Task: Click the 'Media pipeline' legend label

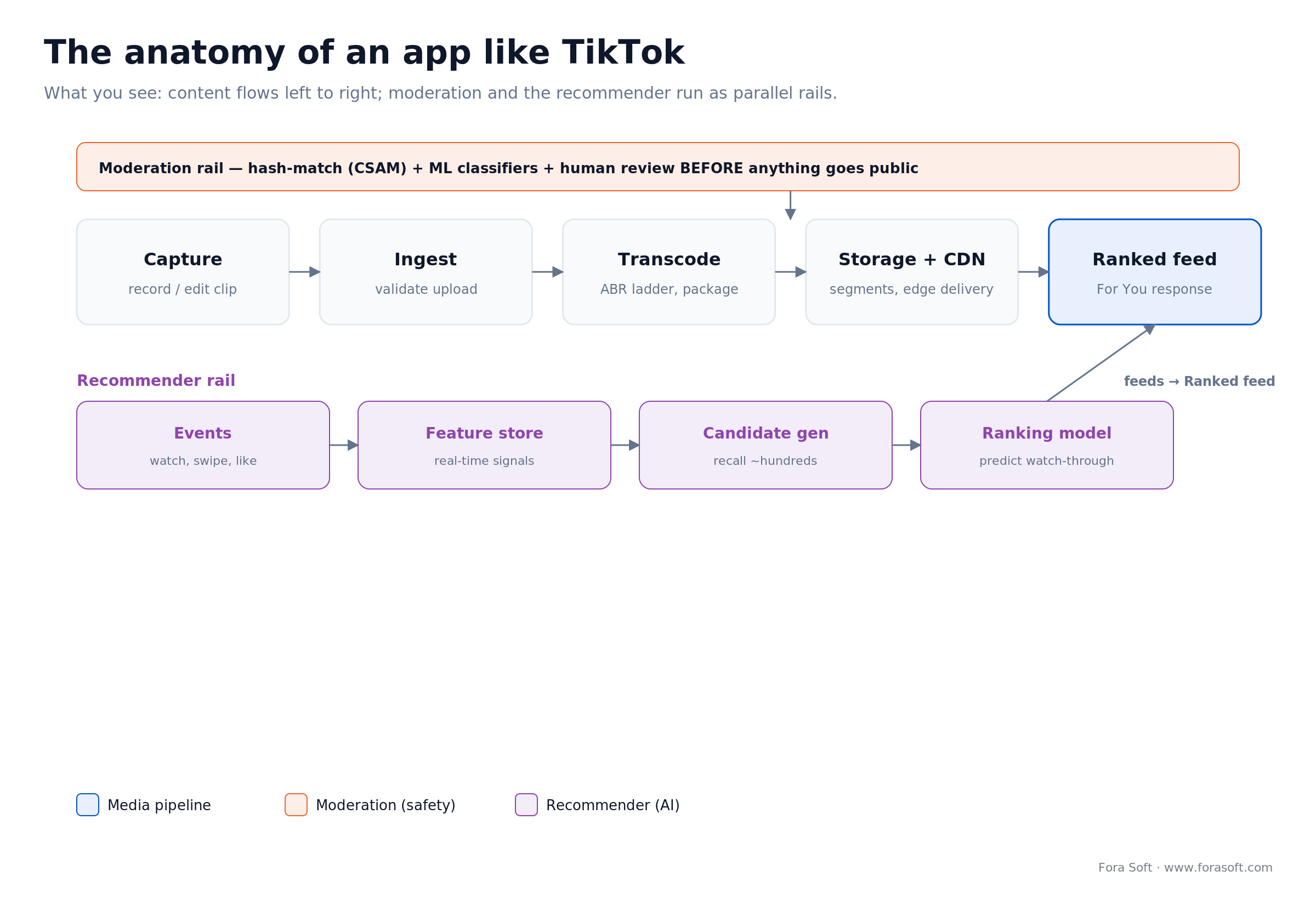Action: click(x=159, y=805)
